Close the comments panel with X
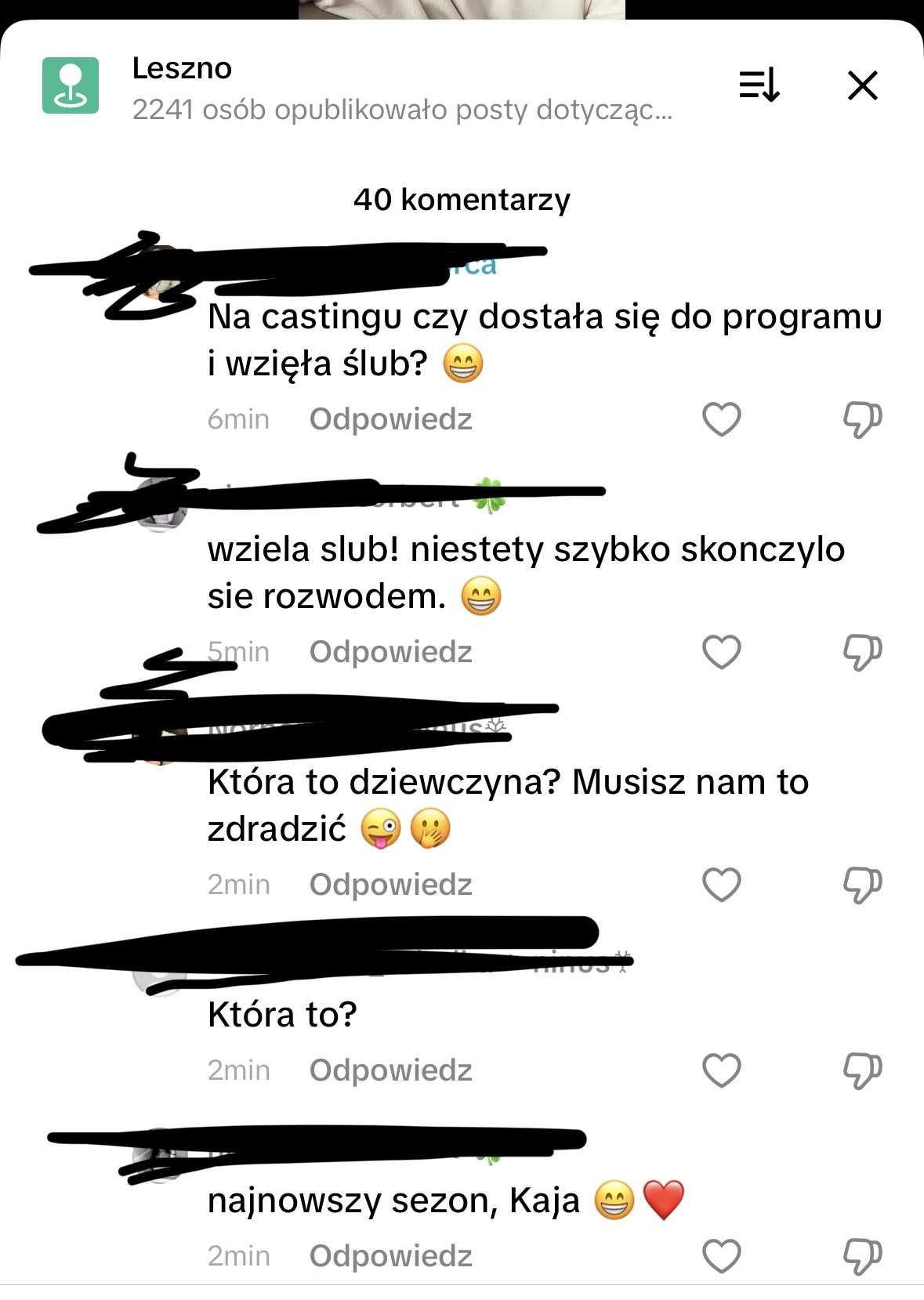 tap(863, 85)
